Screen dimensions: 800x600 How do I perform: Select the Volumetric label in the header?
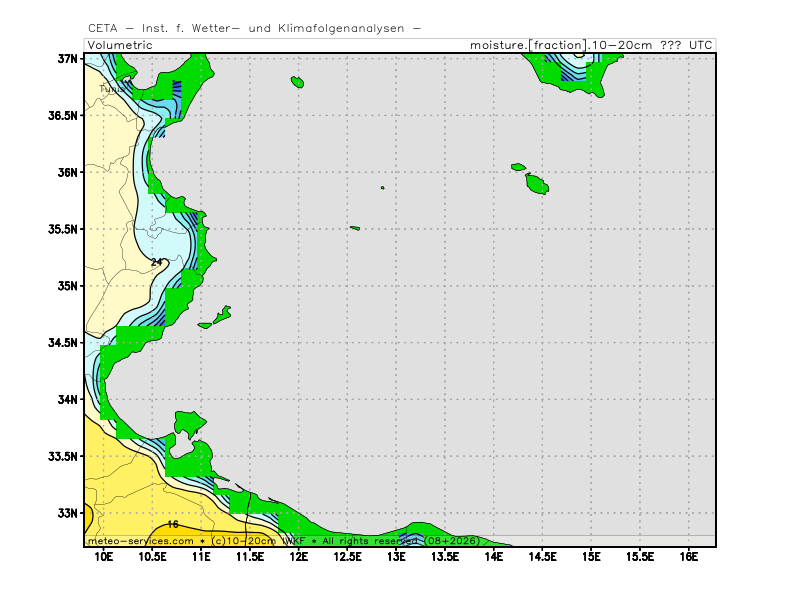coord(119,45)
